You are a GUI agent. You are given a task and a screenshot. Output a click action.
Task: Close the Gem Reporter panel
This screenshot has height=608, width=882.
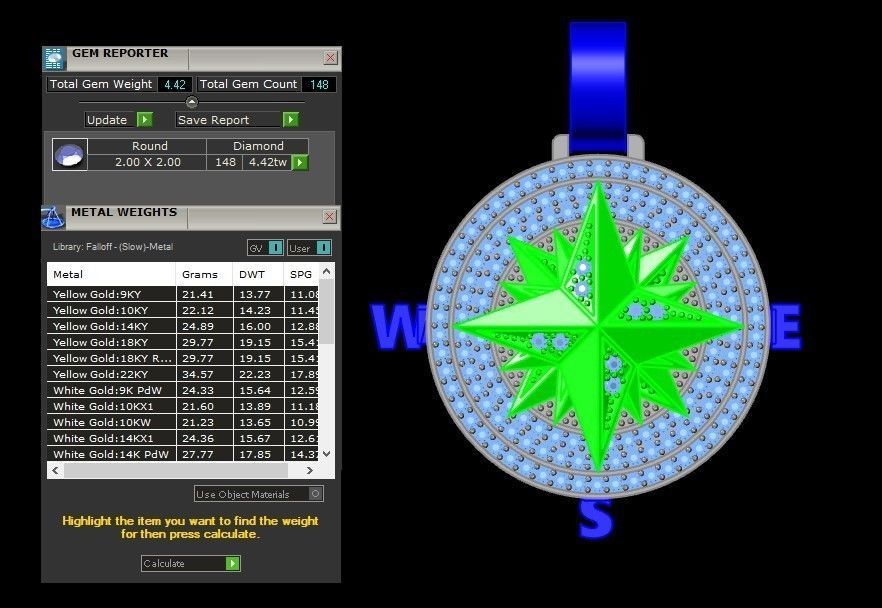[331, 57]
